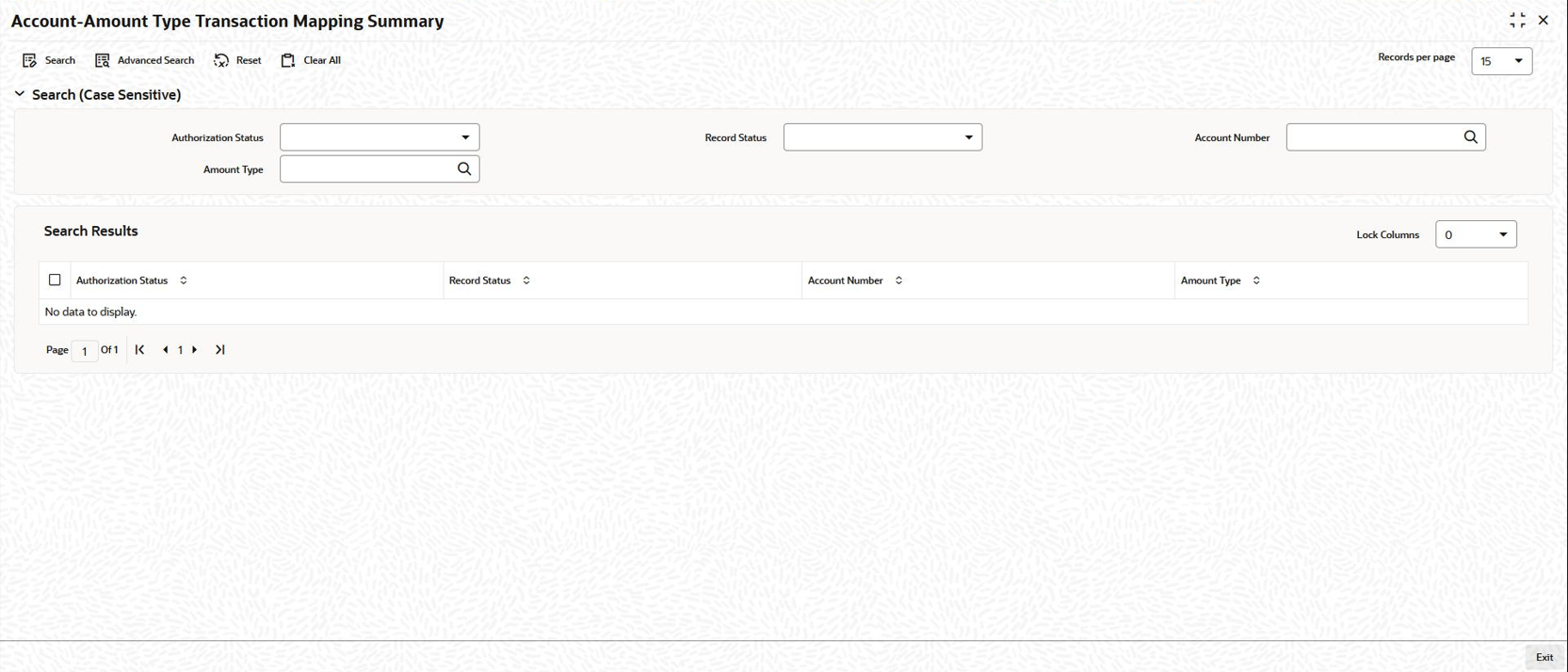Click the Amount Type lookup magnifier icon
This screenshot has width=1568, height=672.
(464, 169)
